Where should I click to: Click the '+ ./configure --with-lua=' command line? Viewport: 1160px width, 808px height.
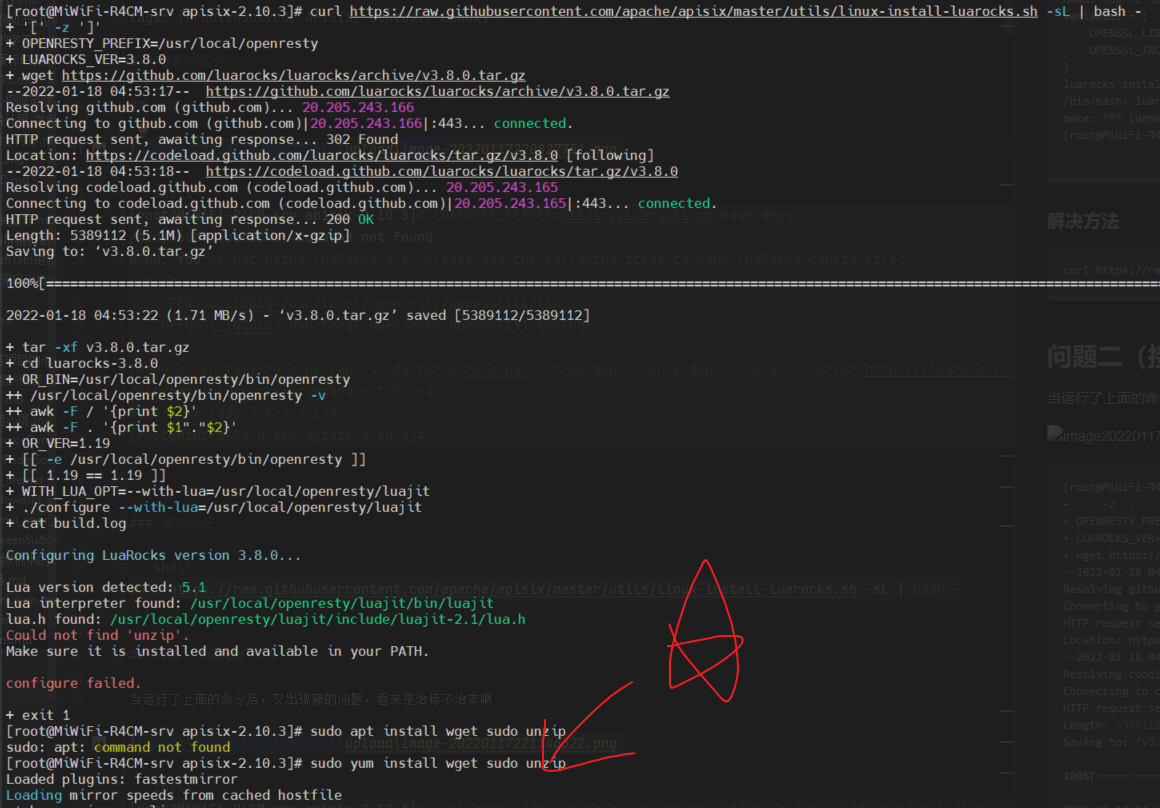[214, 508]
